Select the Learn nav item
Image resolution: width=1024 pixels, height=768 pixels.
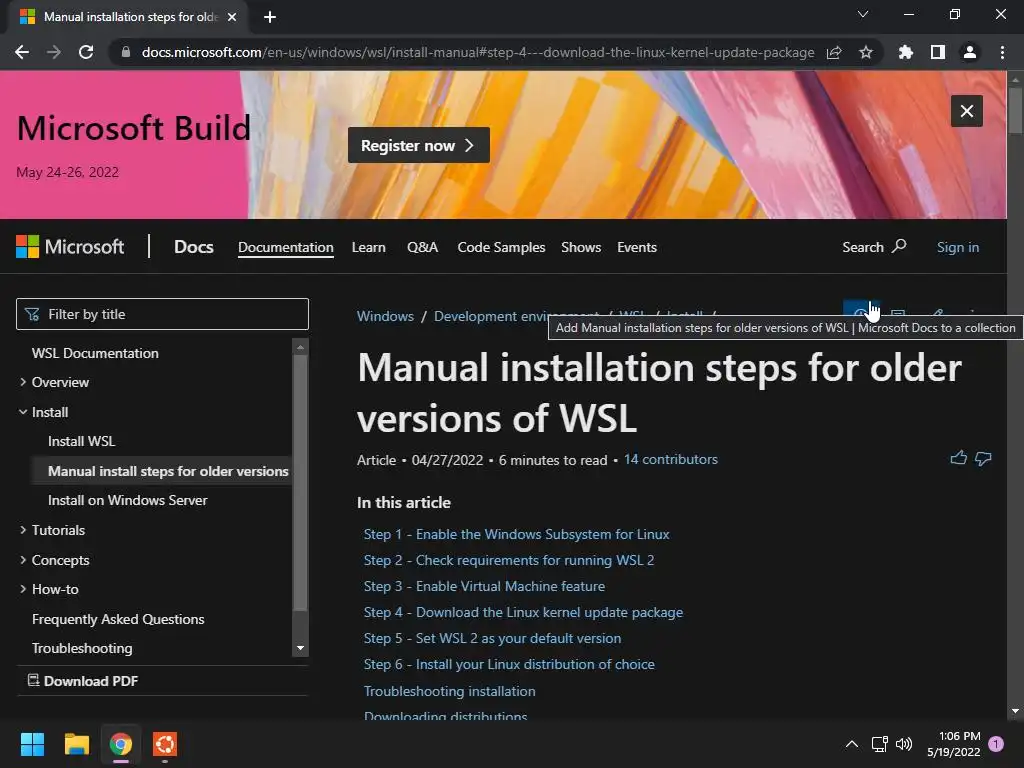[x=368, y=248]
